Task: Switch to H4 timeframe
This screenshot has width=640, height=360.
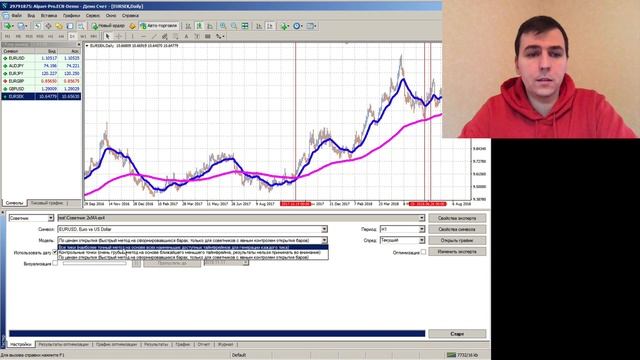Action: (x=61, y=36)
